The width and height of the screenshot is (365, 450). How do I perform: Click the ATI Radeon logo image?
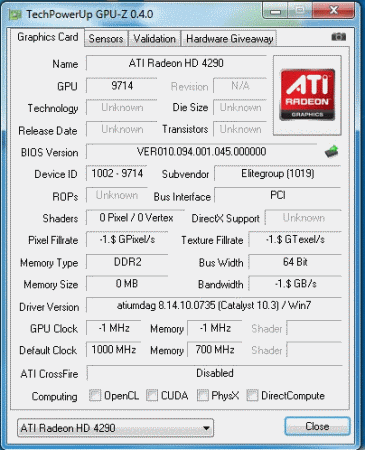(x=307, y=95)
